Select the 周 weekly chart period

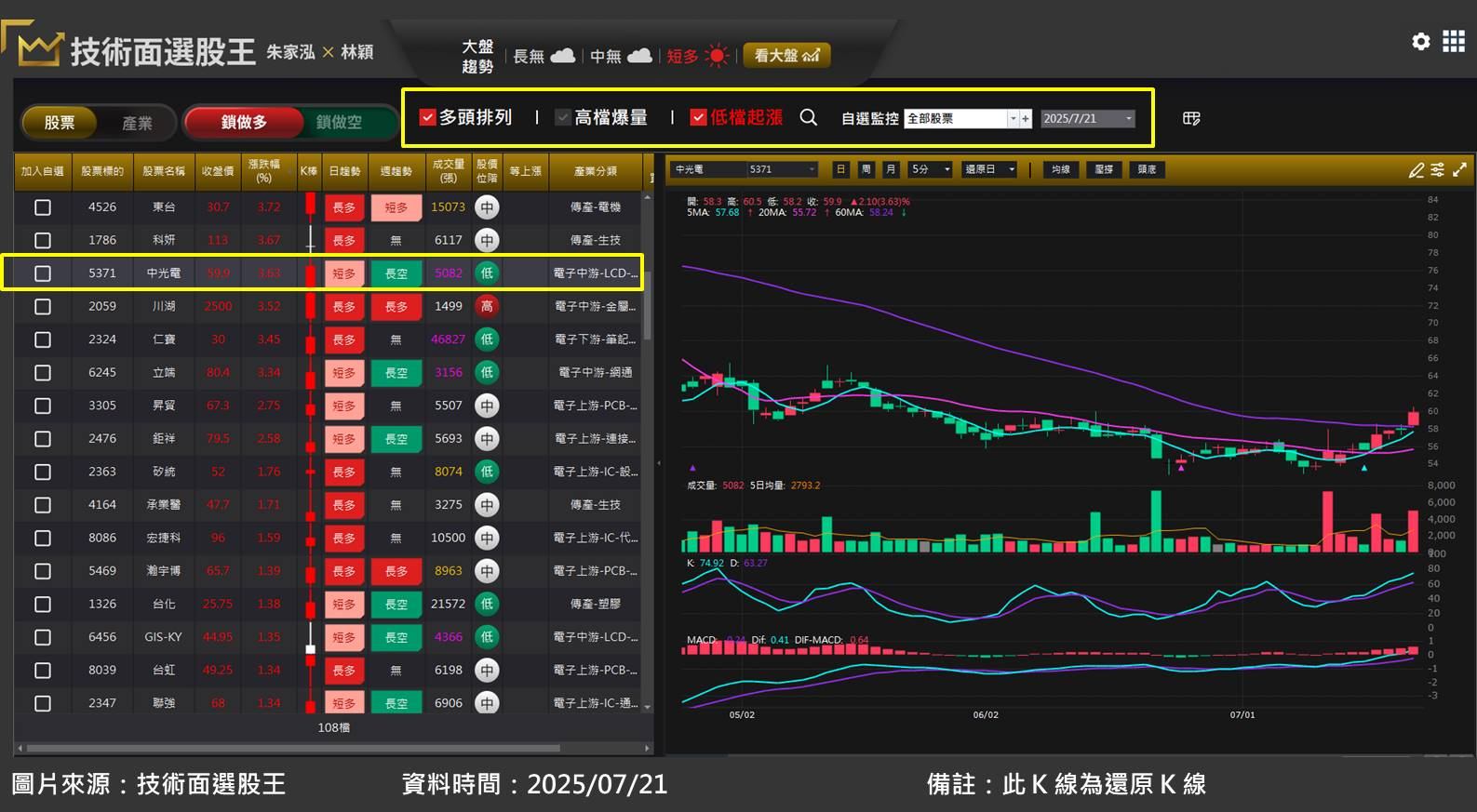(x=866, y=169)
